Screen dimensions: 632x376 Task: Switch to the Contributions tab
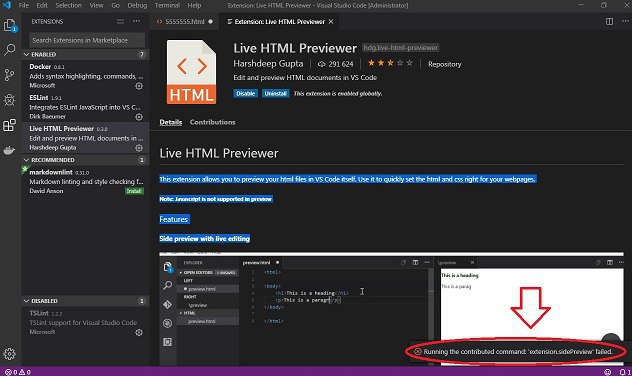[x=212, y=122]
